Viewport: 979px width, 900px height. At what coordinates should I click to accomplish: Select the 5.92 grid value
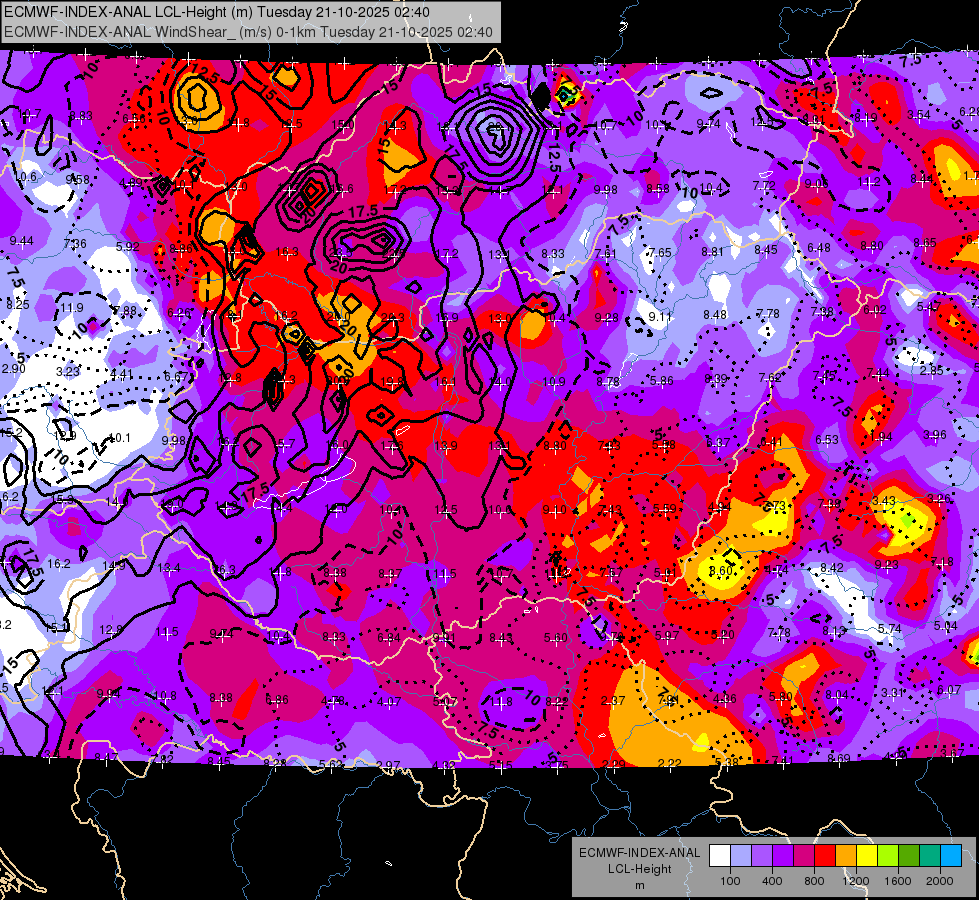coord(128,246)
